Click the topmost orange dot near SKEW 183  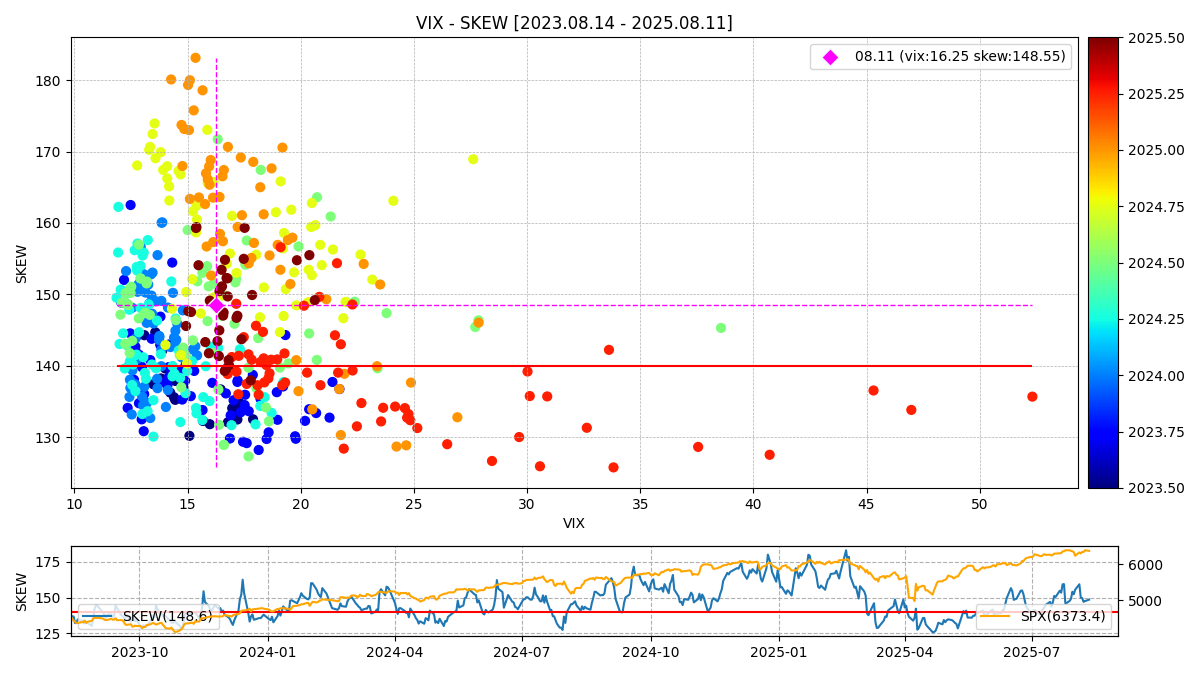coord(195,58)
